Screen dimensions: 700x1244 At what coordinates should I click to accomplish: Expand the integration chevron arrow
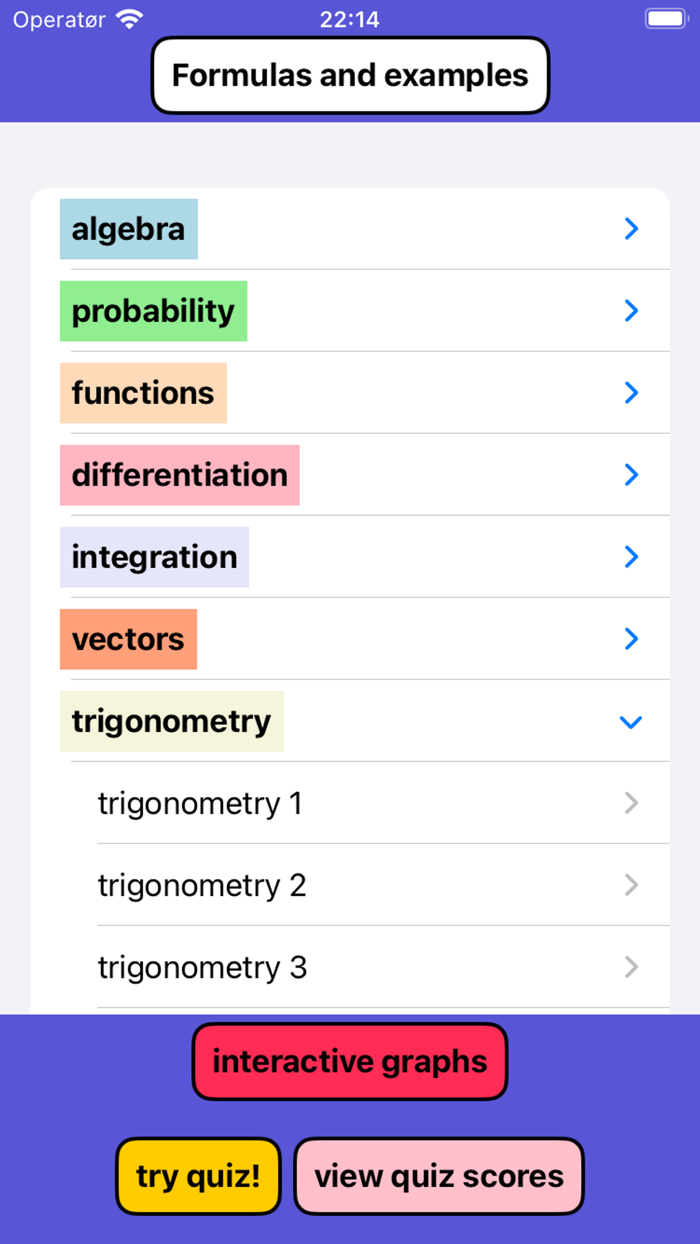(630, 557)
